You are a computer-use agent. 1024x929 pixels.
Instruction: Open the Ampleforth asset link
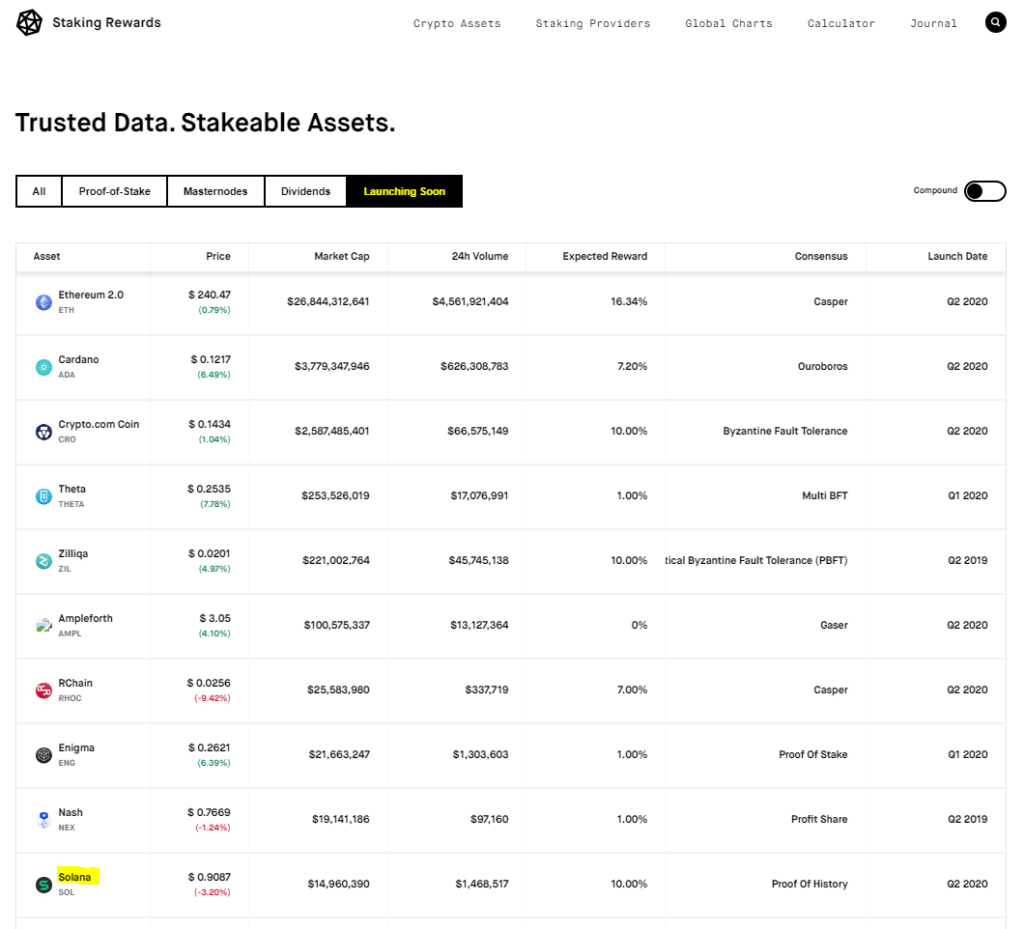(86, 618)
